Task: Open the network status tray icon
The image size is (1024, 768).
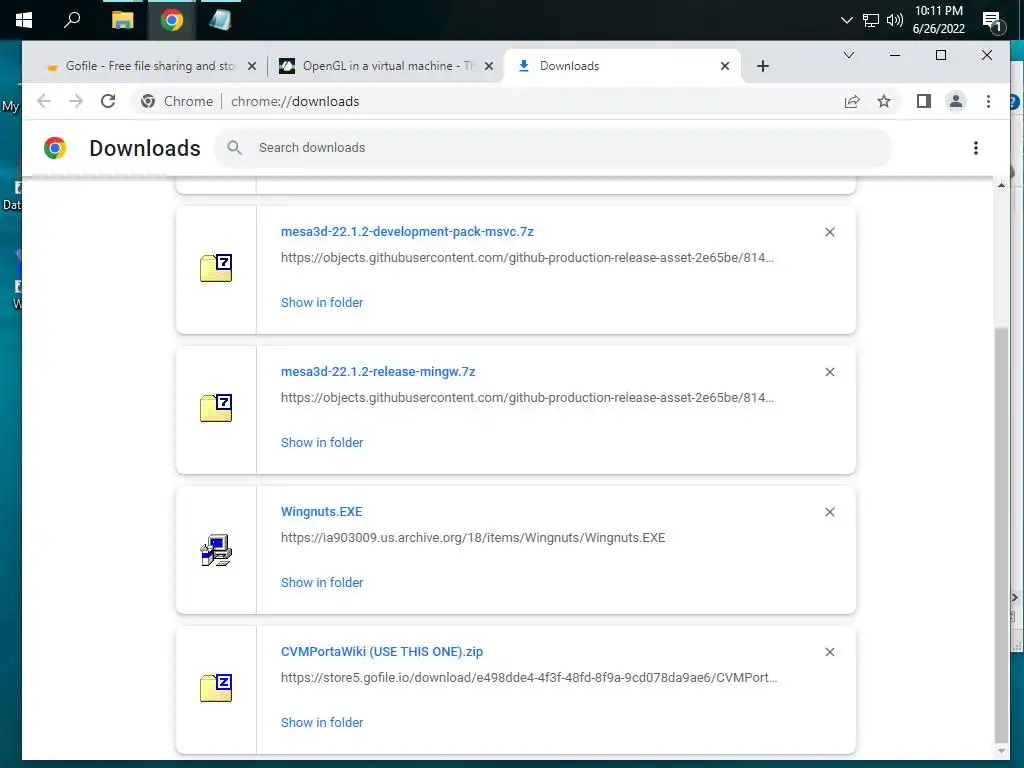Action: 871,20
